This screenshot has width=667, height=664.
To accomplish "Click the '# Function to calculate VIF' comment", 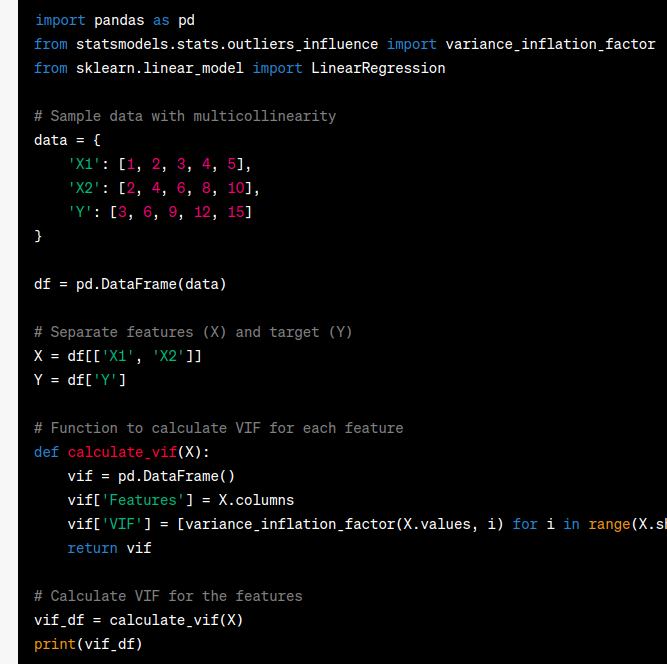I will click(218, 428).
